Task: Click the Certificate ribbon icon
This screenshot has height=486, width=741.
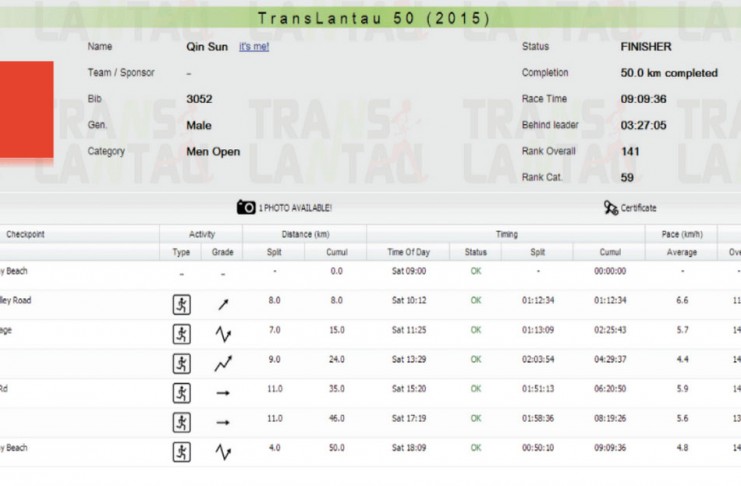Action: [610, 208]
